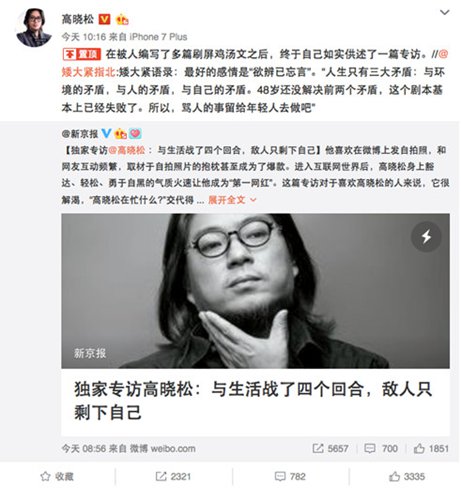Click the red 置顶 pinned tag
The image size is (461, 500).
pyautogui.click(x=82, y=54)
